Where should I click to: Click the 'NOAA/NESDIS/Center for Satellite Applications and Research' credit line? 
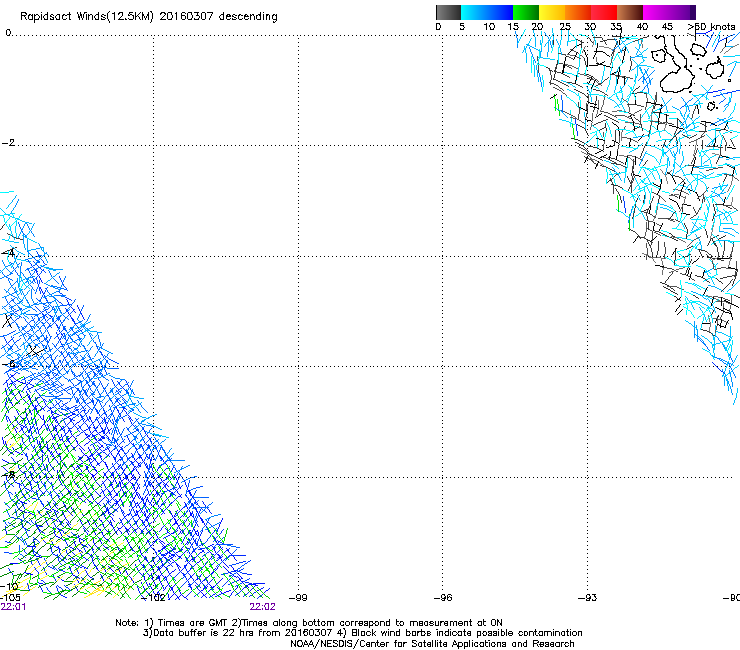[432, 644]
